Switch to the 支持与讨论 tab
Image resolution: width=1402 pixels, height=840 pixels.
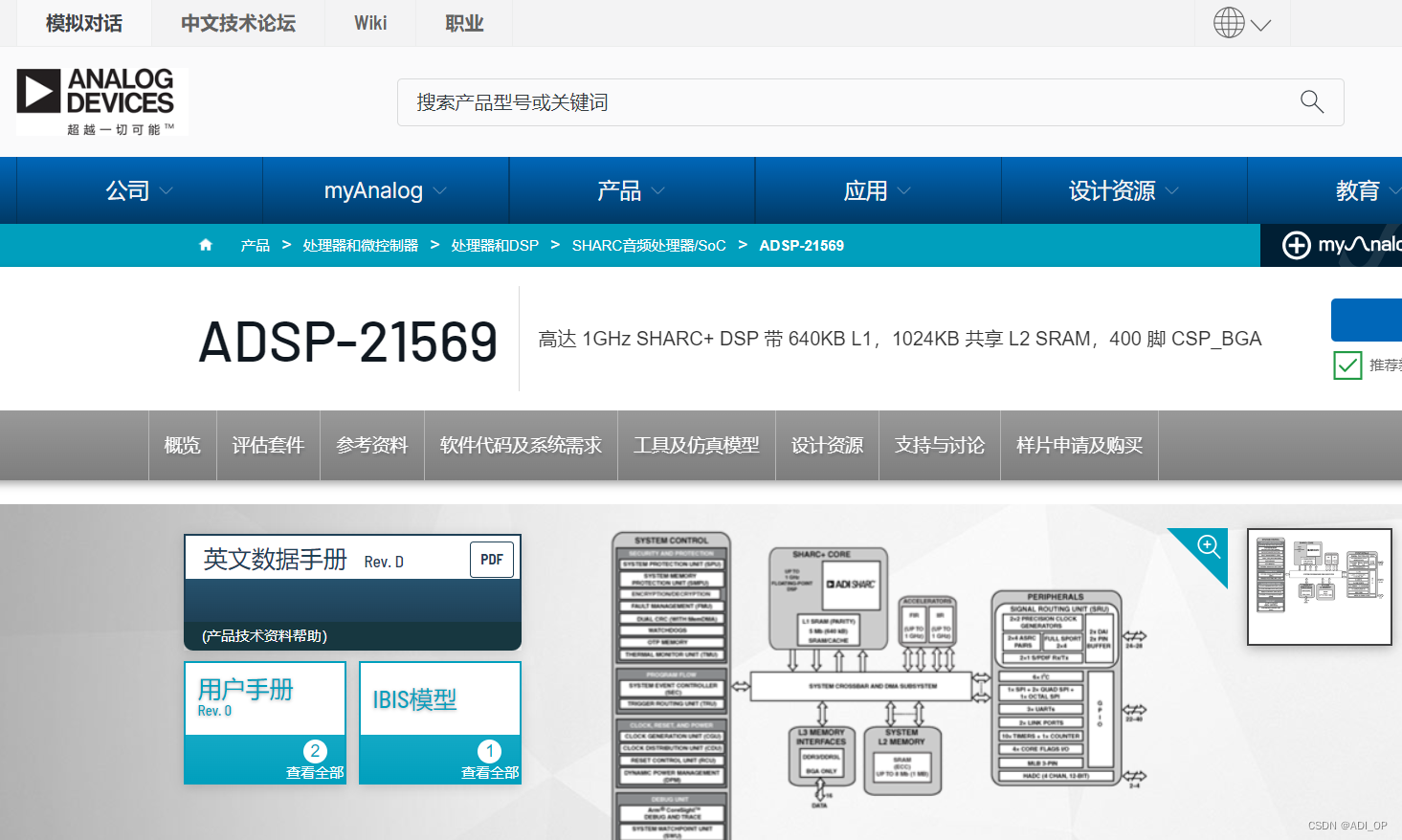pyautogui.click(x=939, y=445)
